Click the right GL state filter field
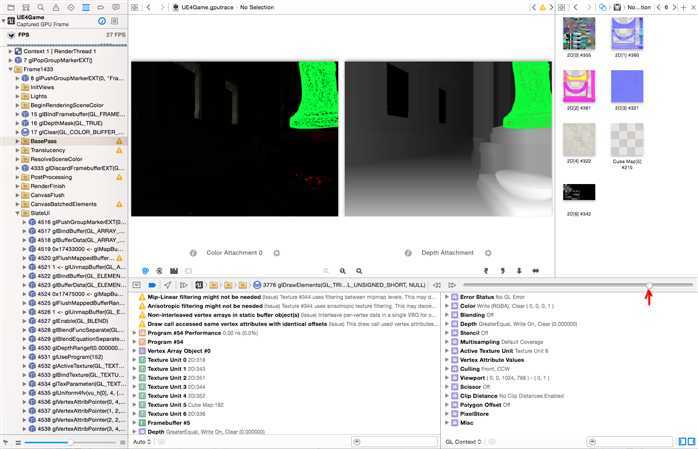The width and height of the screenshot is (698, 449). (x=629, y=442)
